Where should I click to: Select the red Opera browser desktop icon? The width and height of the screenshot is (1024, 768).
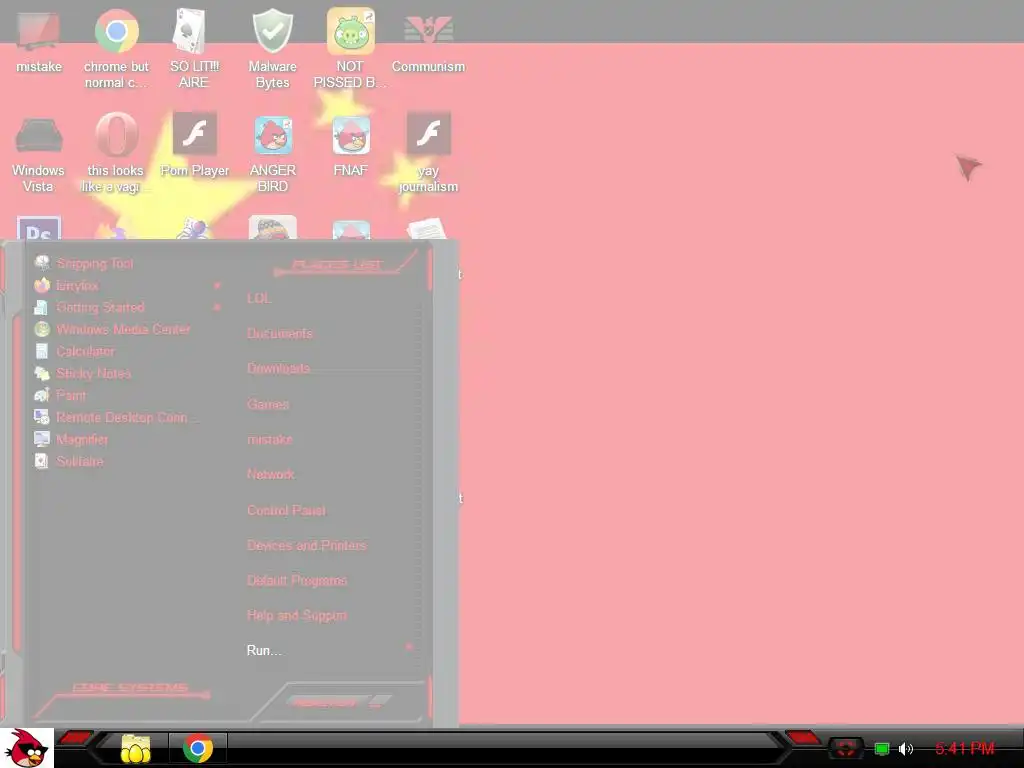116,153
